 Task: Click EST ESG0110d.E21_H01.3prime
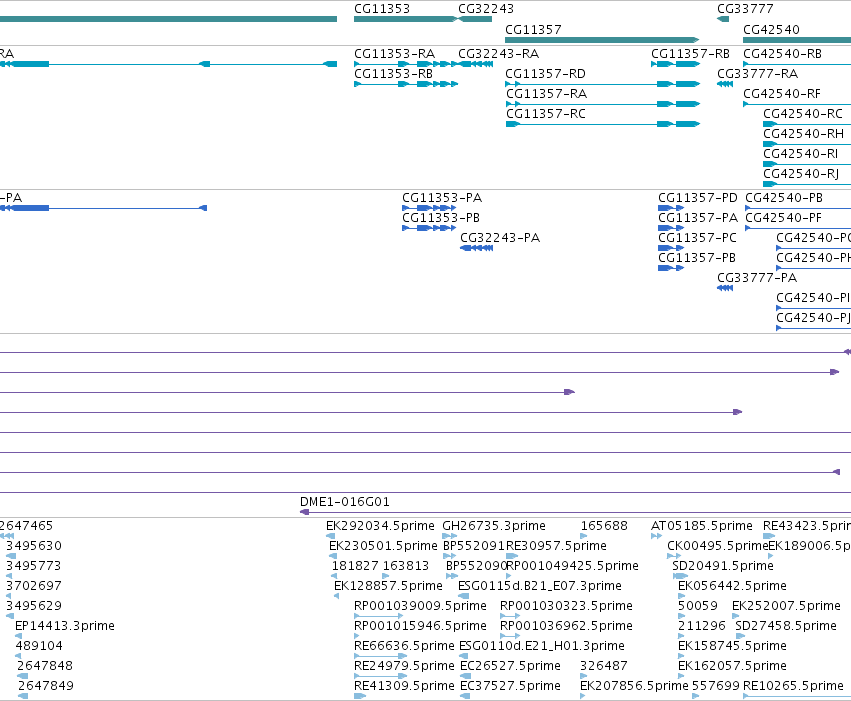463,656
